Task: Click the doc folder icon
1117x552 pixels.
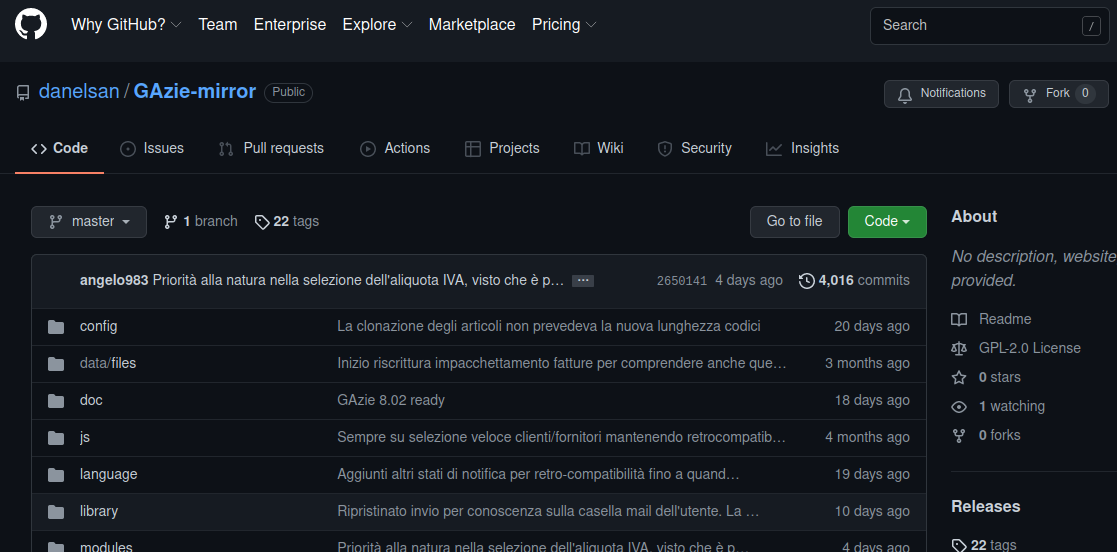Action: pos(56,400)
